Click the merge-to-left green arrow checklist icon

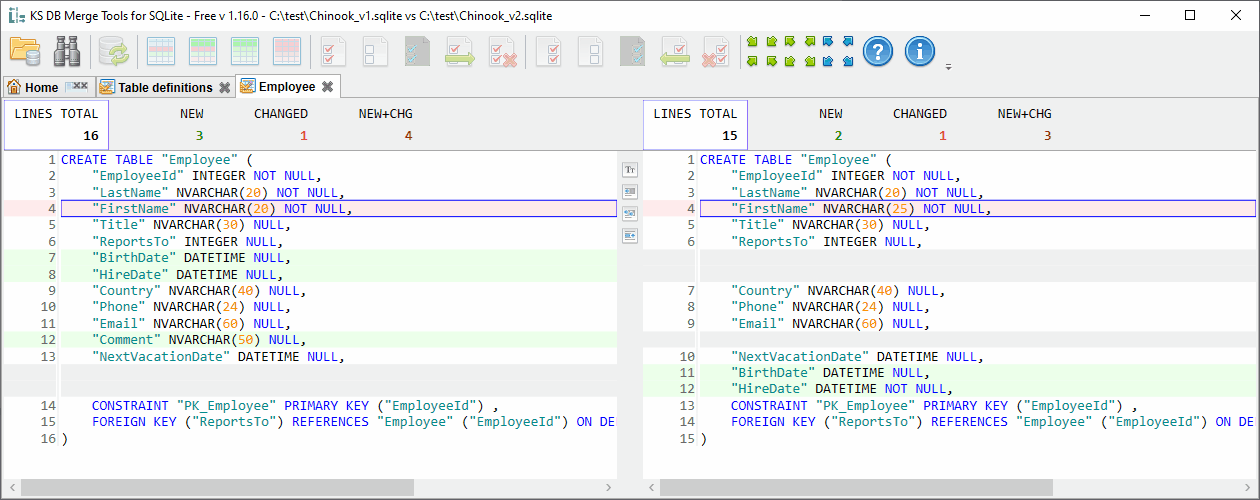click(675, 50)
